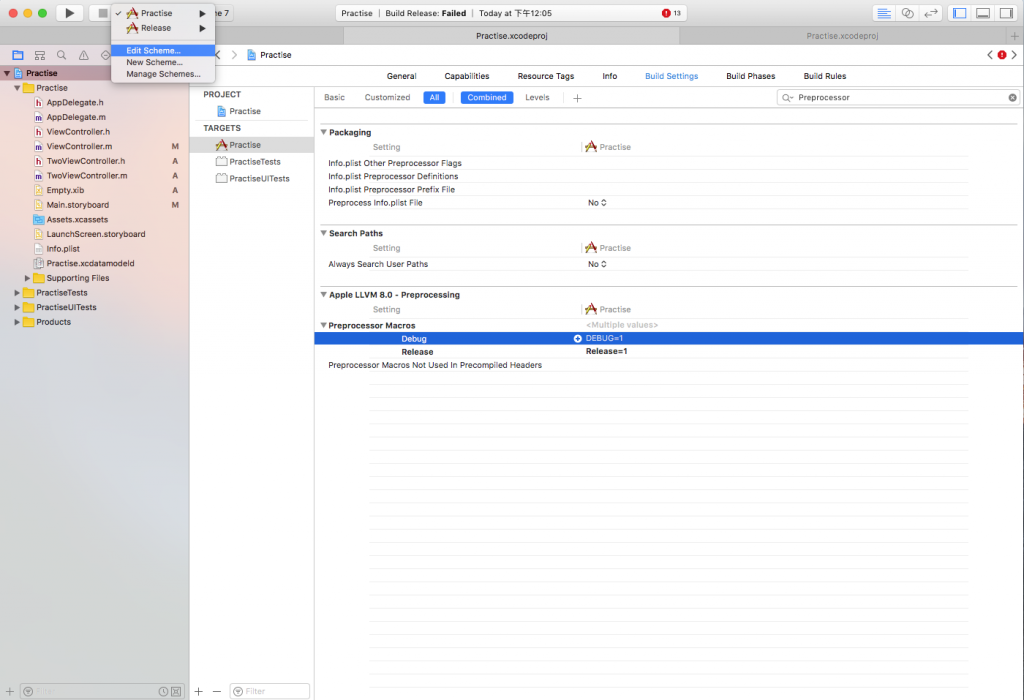This screenshot has height=700, width=1024.
Task: Collapse Apple LLVM 8.0 - Preprocessing section
Action: click(x=323, y=294)
